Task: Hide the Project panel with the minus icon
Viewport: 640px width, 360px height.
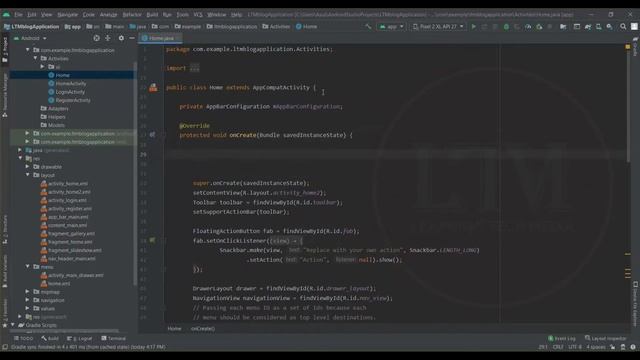Action: [x=132, y=38]
